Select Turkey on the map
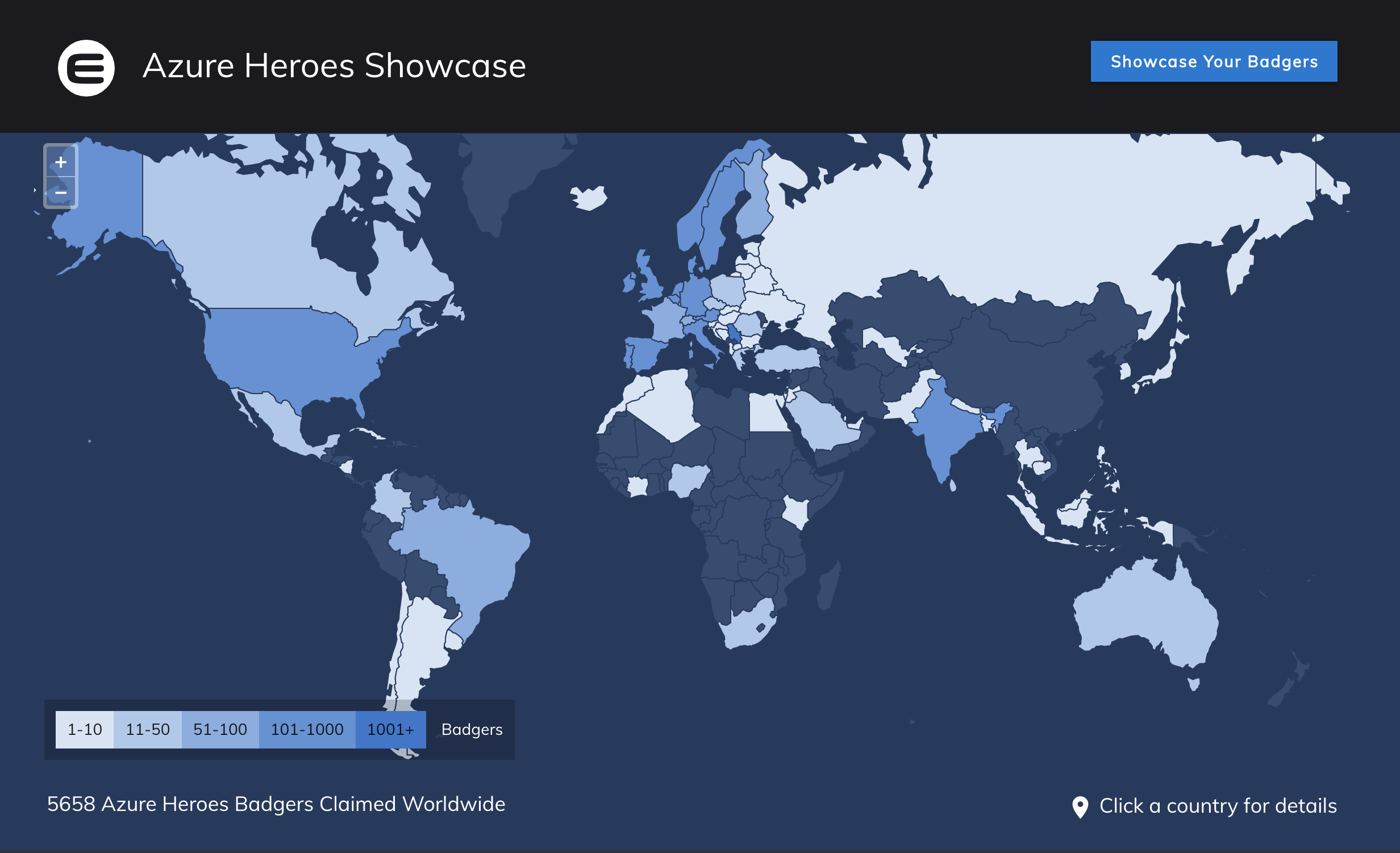 tap(787, 359)
